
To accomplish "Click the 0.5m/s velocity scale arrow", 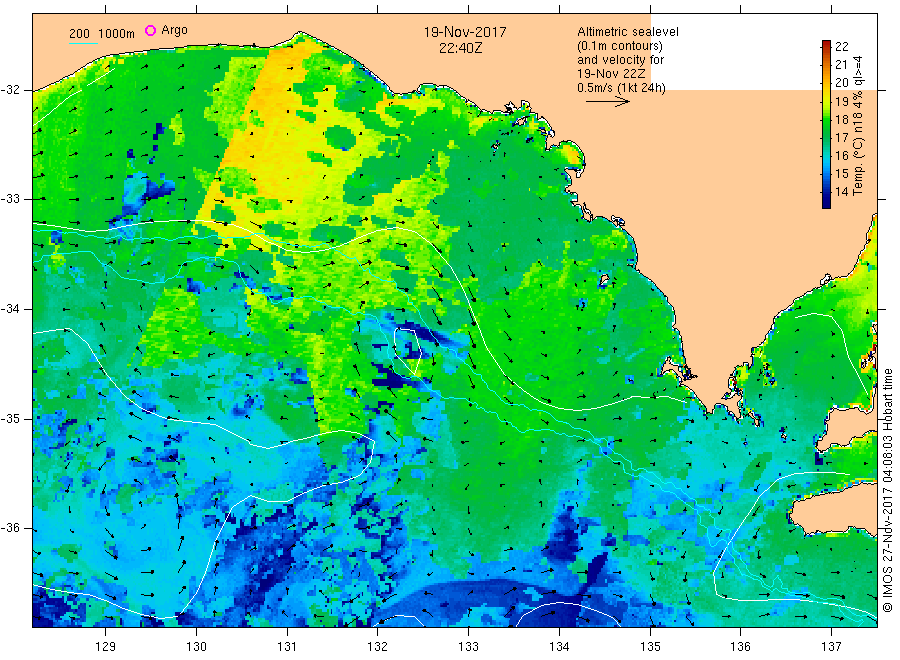I will click(x=608, y=102).
